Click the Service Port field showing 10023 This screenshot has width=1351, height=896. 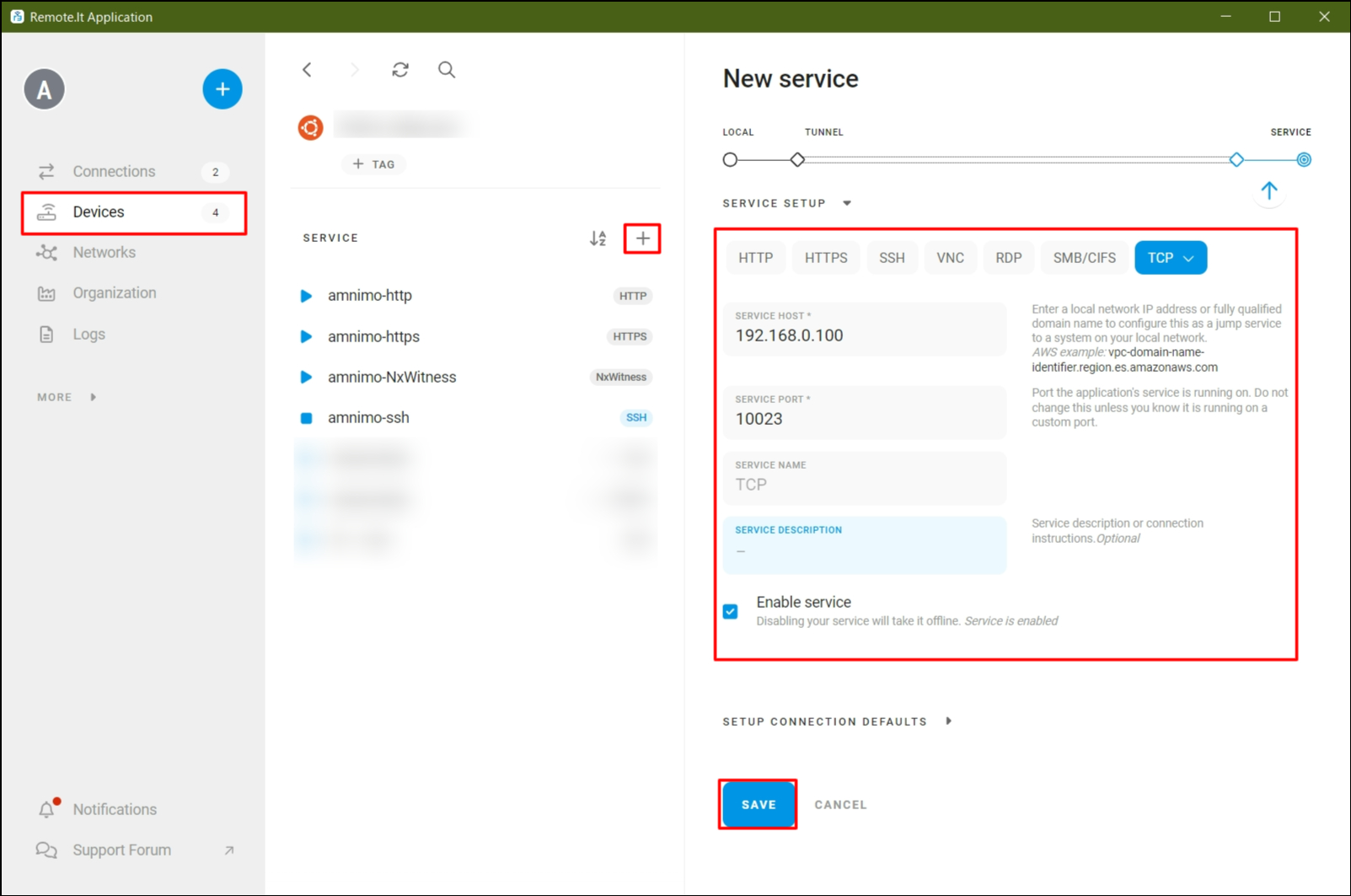(865, 412)
